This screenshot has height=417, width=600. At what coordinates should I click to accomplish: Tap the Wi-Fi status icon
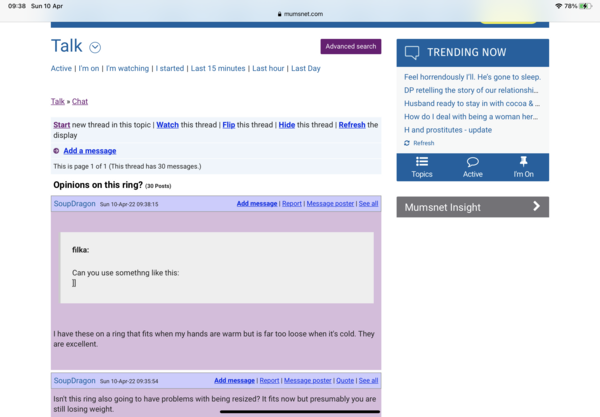[x=558, y=6]
